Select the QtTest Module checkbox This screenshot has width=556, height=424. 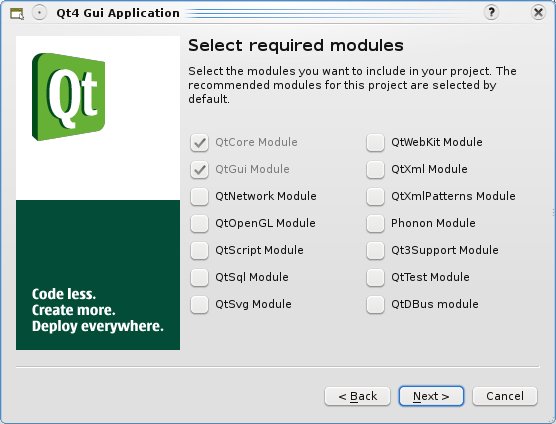tap(375, 277)
